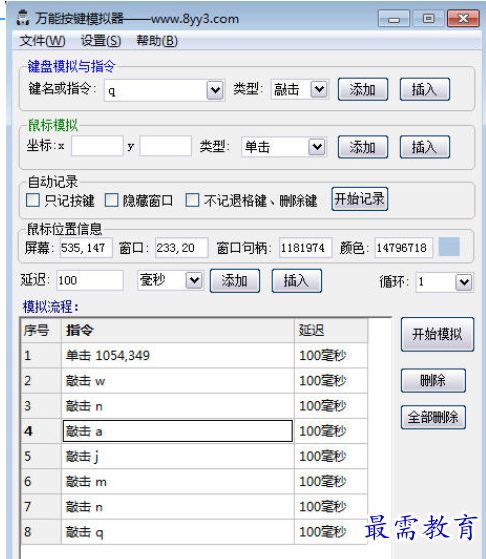Click the 颜色 value field 14796718
The image size is (486, 559).
click(x=404, y=248)
